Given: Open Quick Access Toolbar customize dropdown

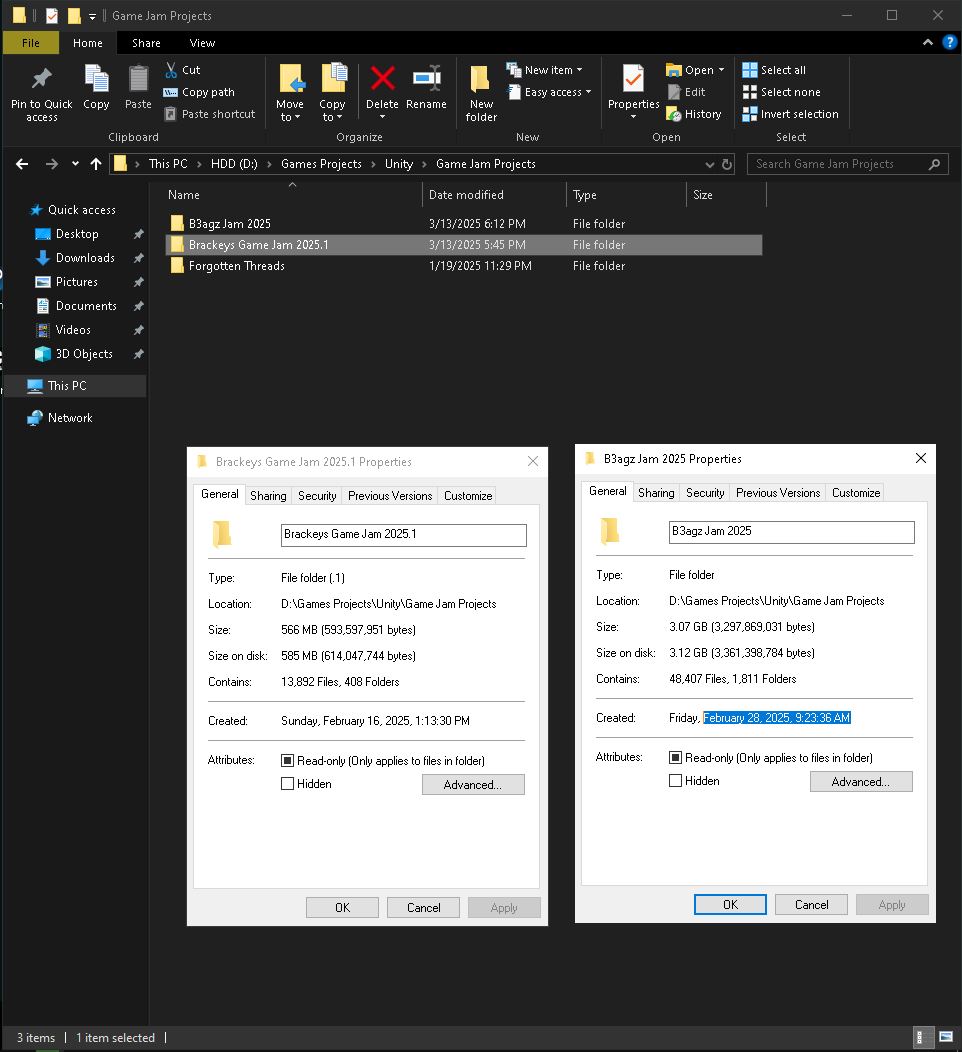Looking at the screenshot, I should tap(92, 16).
